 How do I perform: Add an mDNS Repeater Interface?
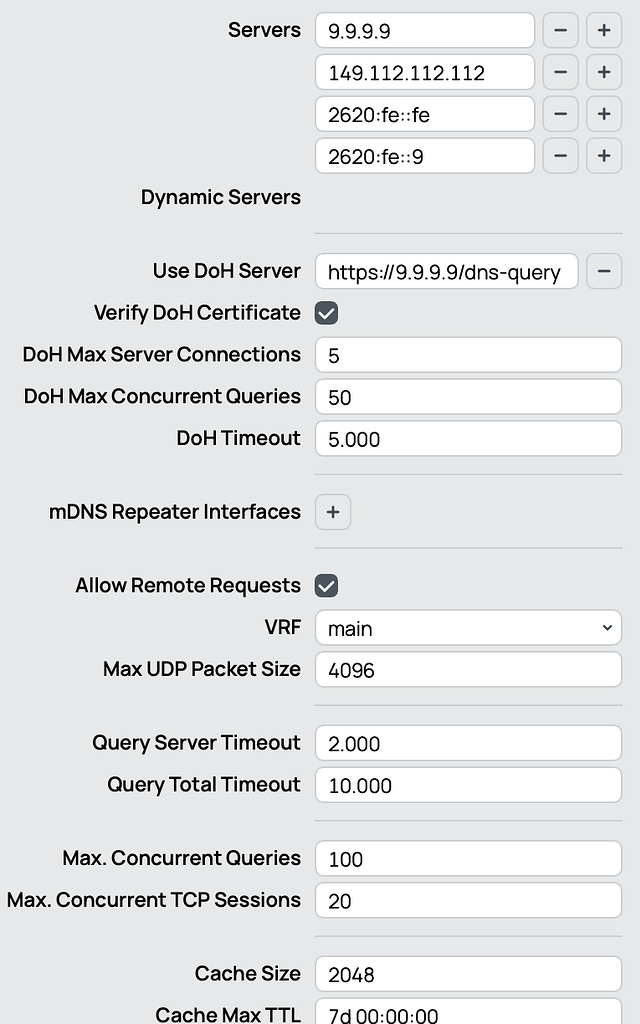click(x=332, y=512)
